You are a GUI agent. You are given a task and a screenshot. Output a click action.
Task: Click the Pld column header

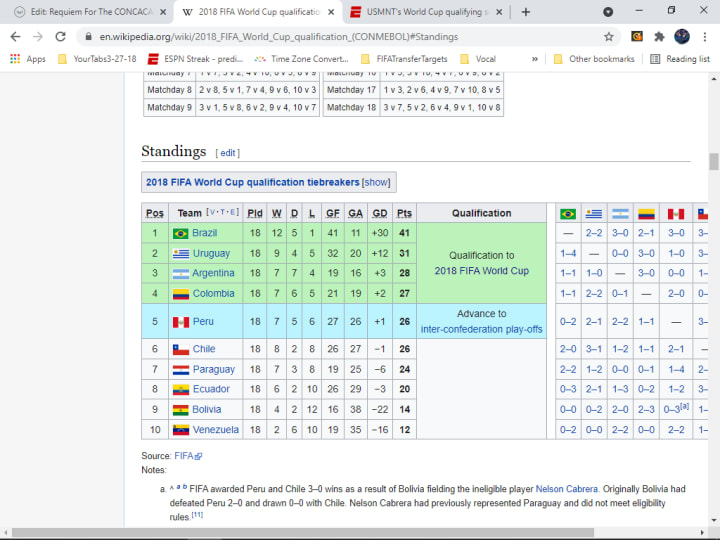[x=255, y=213]
